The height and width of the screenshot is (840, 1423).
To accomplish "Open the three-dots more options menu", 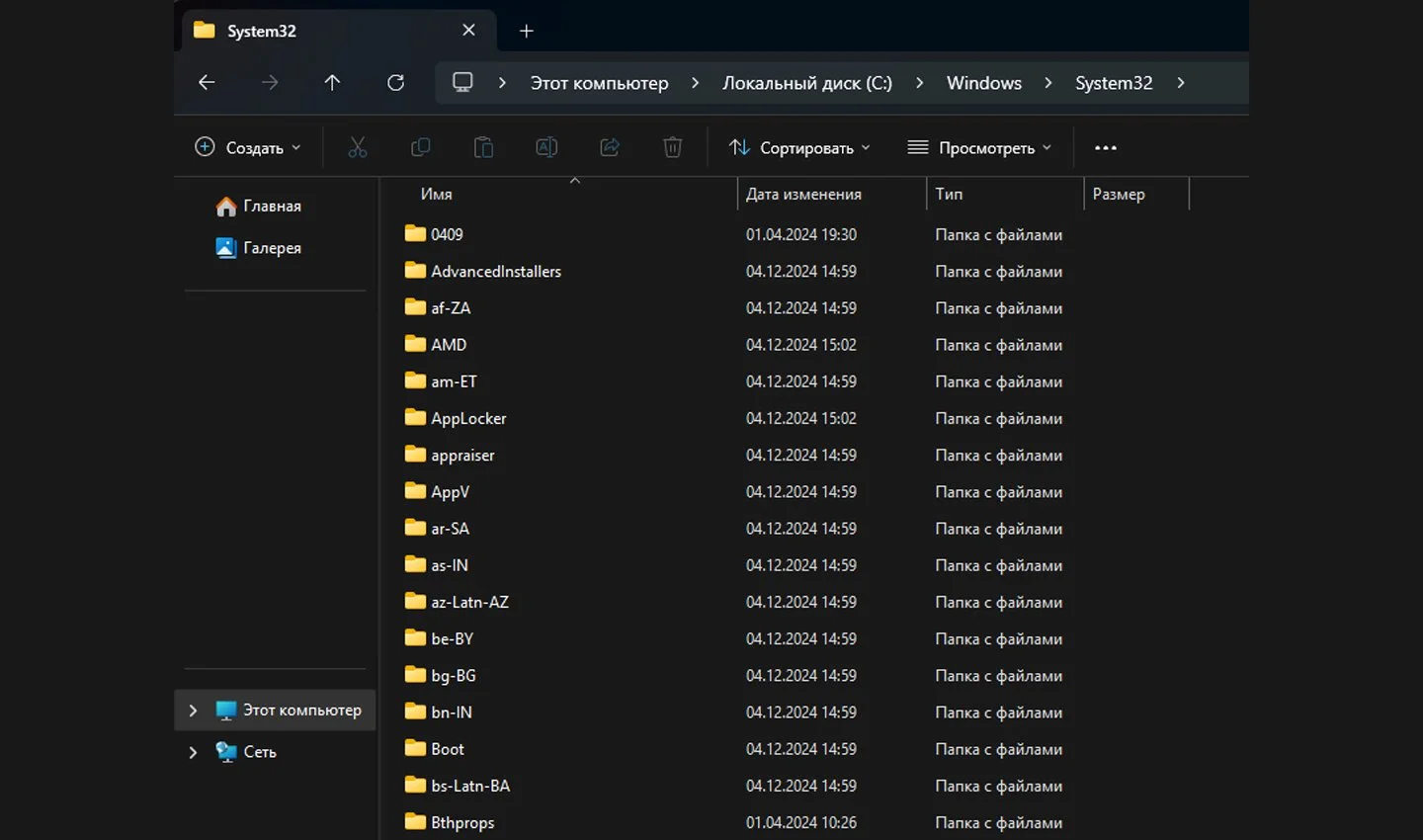I will 1106,147.
